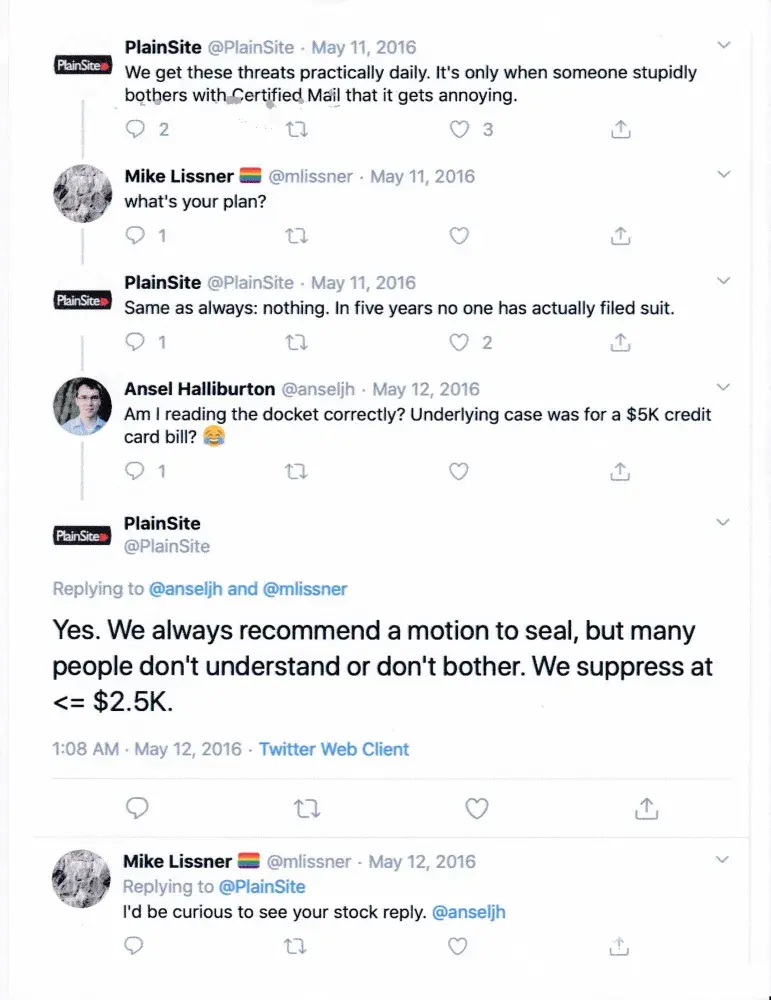Click the @anseljh mention in Mike's last reply
This screenshot has height=1000, width=771.
[470, 912]
